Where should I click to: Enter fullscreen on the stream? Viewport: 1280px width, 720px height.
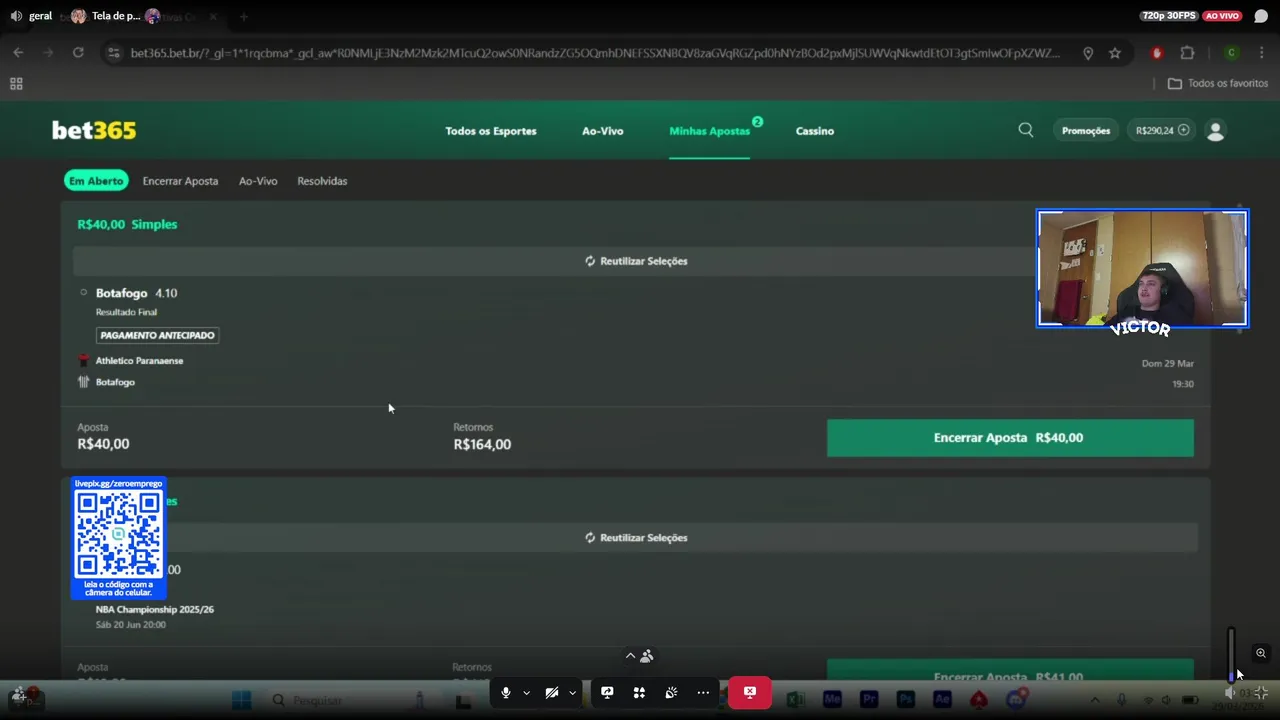click(1261, 693)
